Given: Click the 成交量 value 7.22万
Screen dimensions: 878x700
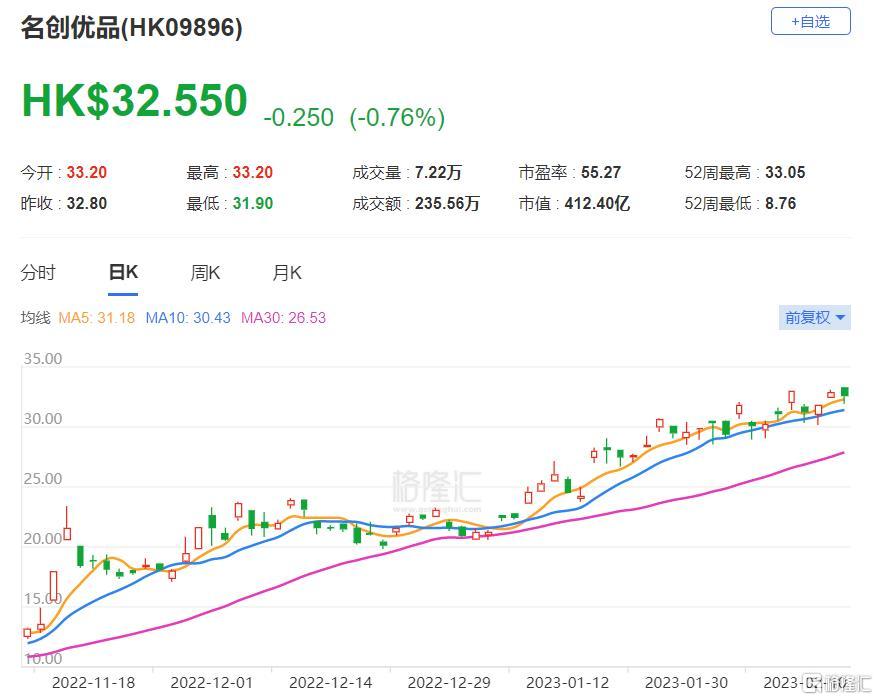Looking at the screenshot, I should click(438, 172).
